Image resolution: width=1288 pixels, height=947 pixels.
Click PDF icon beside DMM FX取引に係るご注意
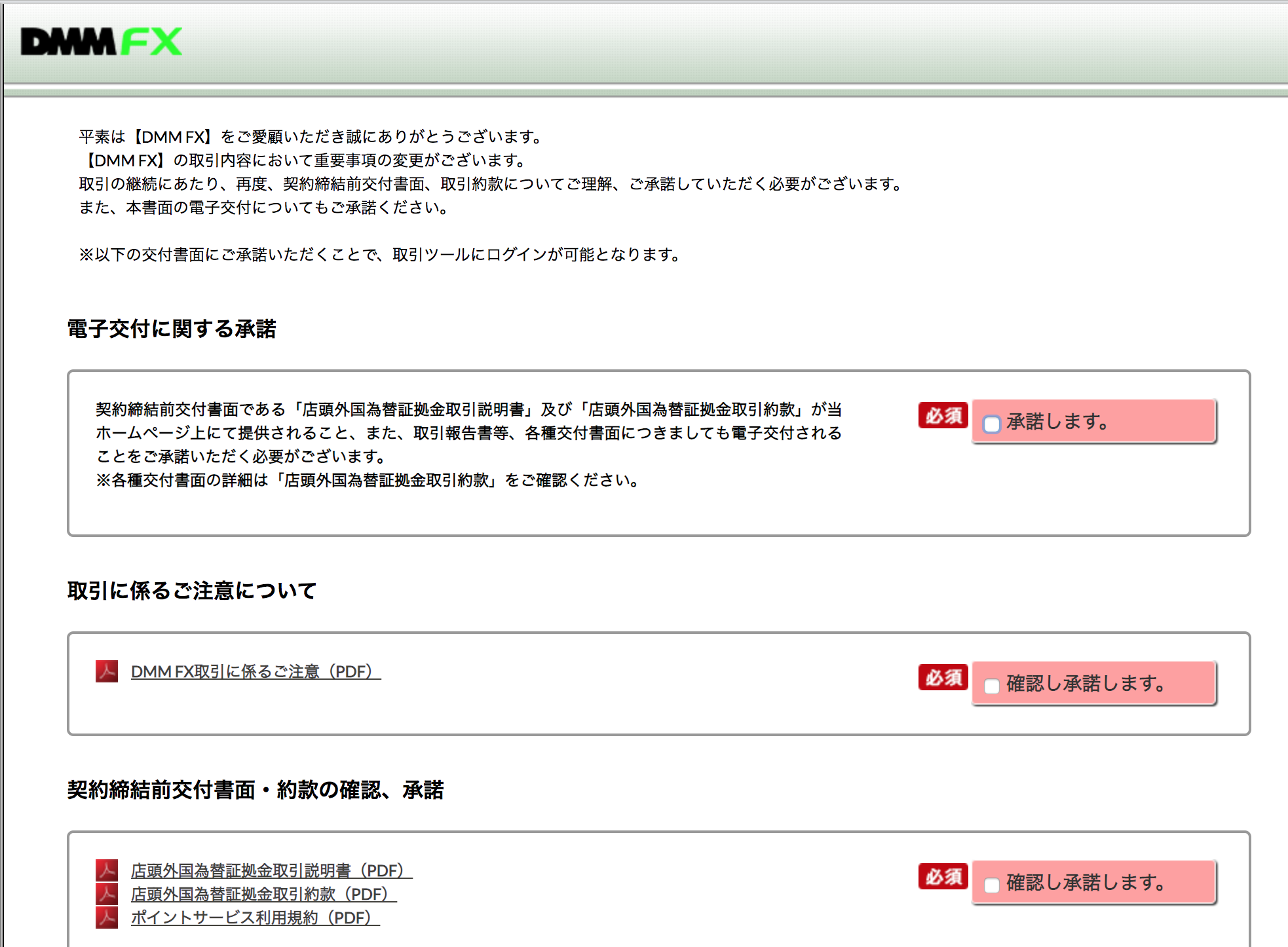107,671
